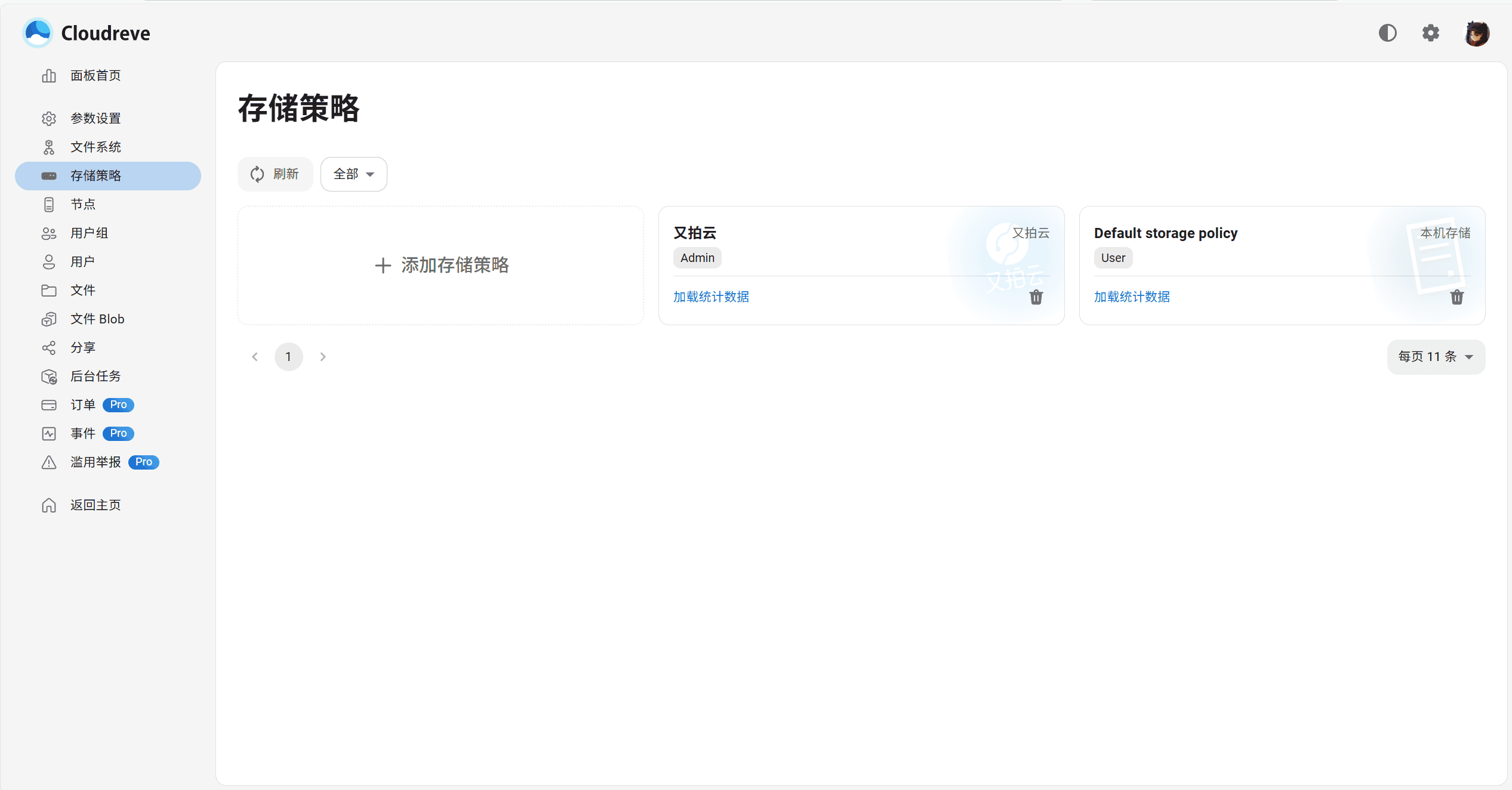Go to previous page arrow
Viewport: 1512px width, 790px height.
point(255,357)
